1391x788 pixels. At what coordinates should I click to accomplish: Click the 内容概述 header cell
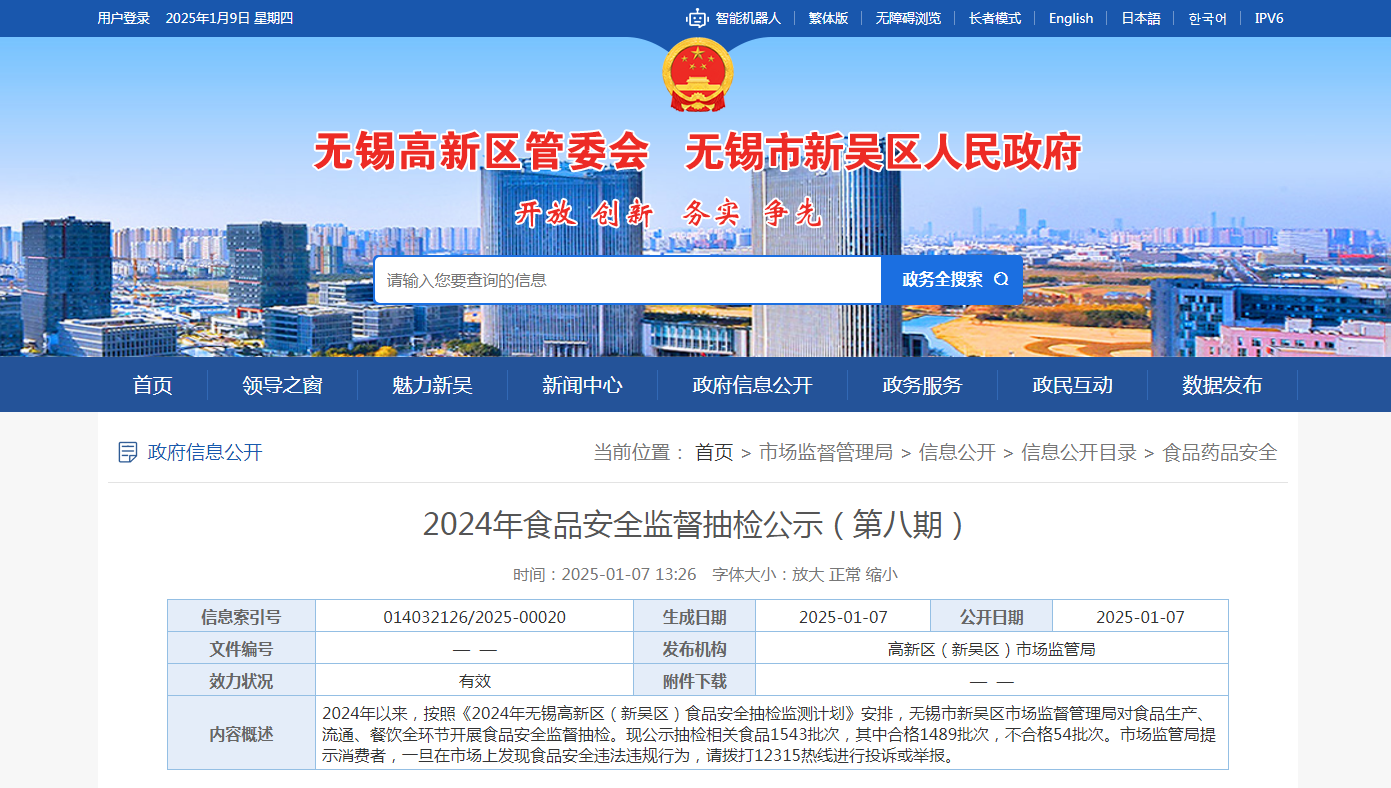coord(241,733)
